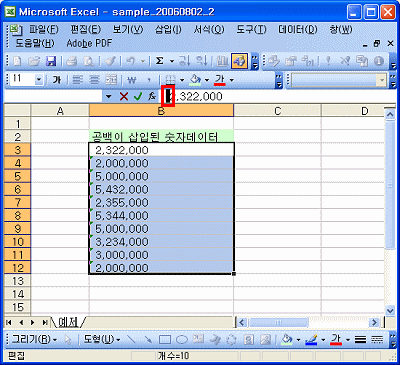This screenshot has width=400, height=365.
Task: Open the 도형(U) AutoShapes button
Action: pos(102,340)
